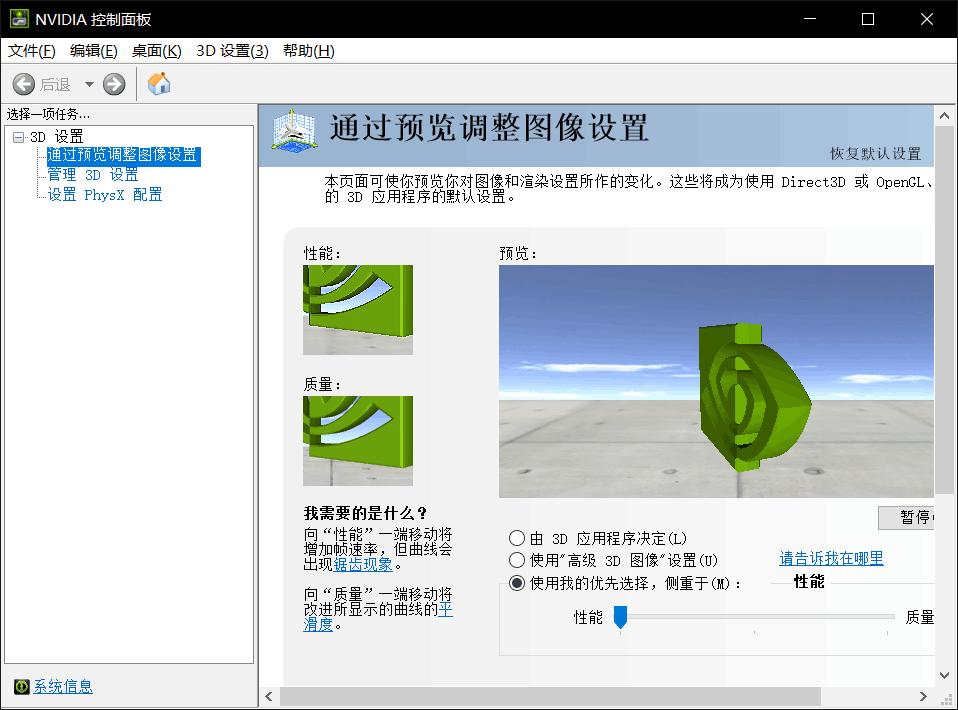This screenshot has height=710, width=958.
Task: Select 使用"高级 3D 图像"设置(U) radio button
Action: [517, 560]
